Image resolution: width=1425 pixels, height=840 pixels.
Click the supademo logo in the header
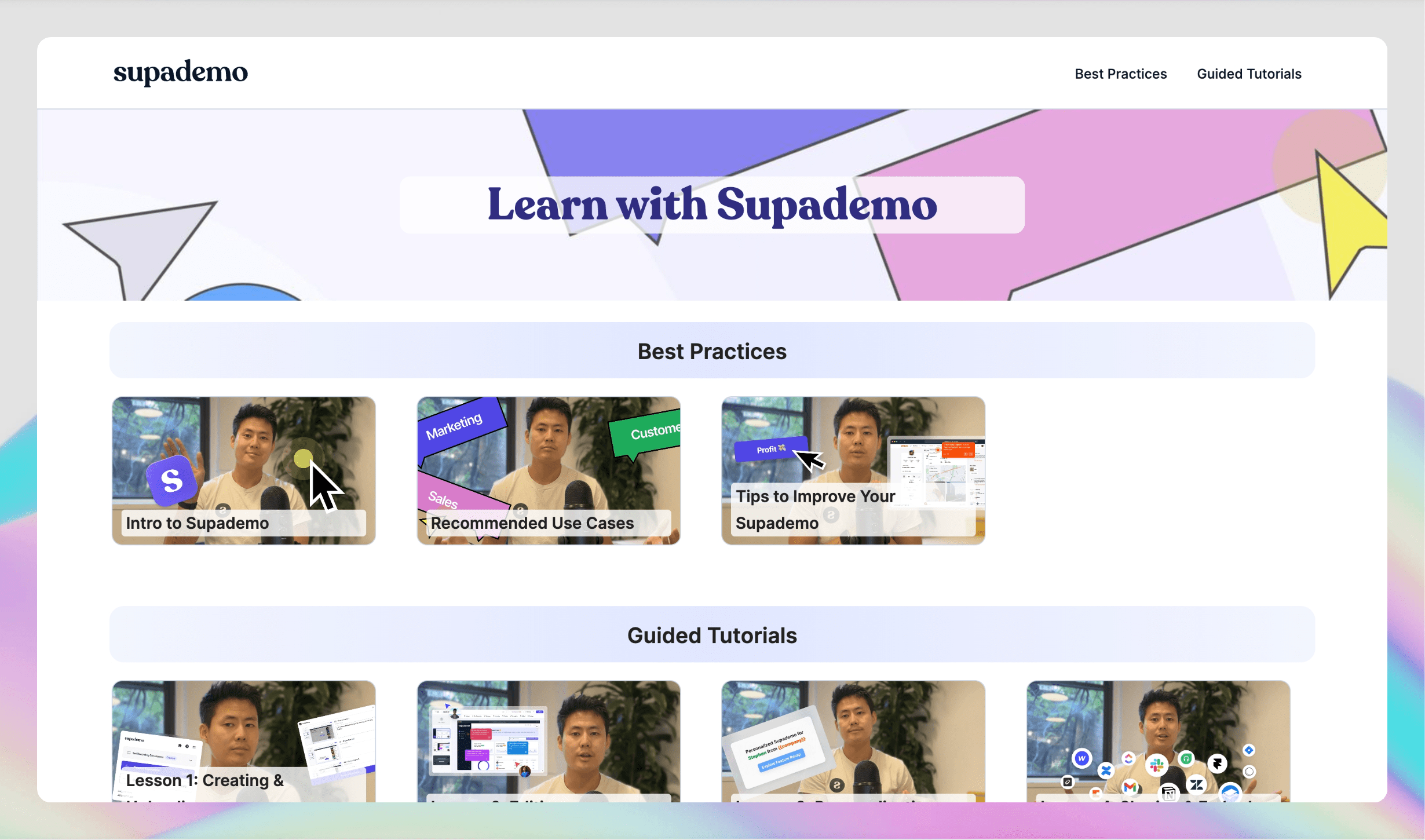click(x=180, y=72)
